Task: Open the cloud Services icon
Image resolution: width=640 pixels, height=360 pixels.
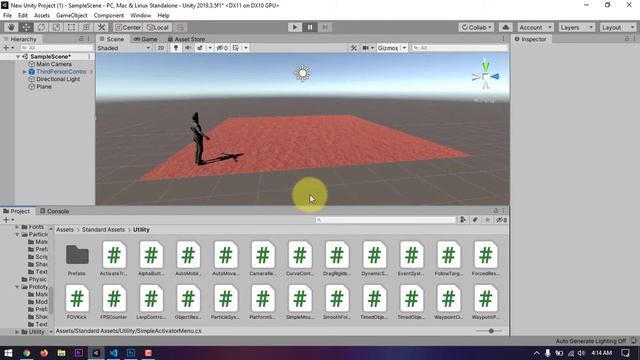Action: [505, 27]
